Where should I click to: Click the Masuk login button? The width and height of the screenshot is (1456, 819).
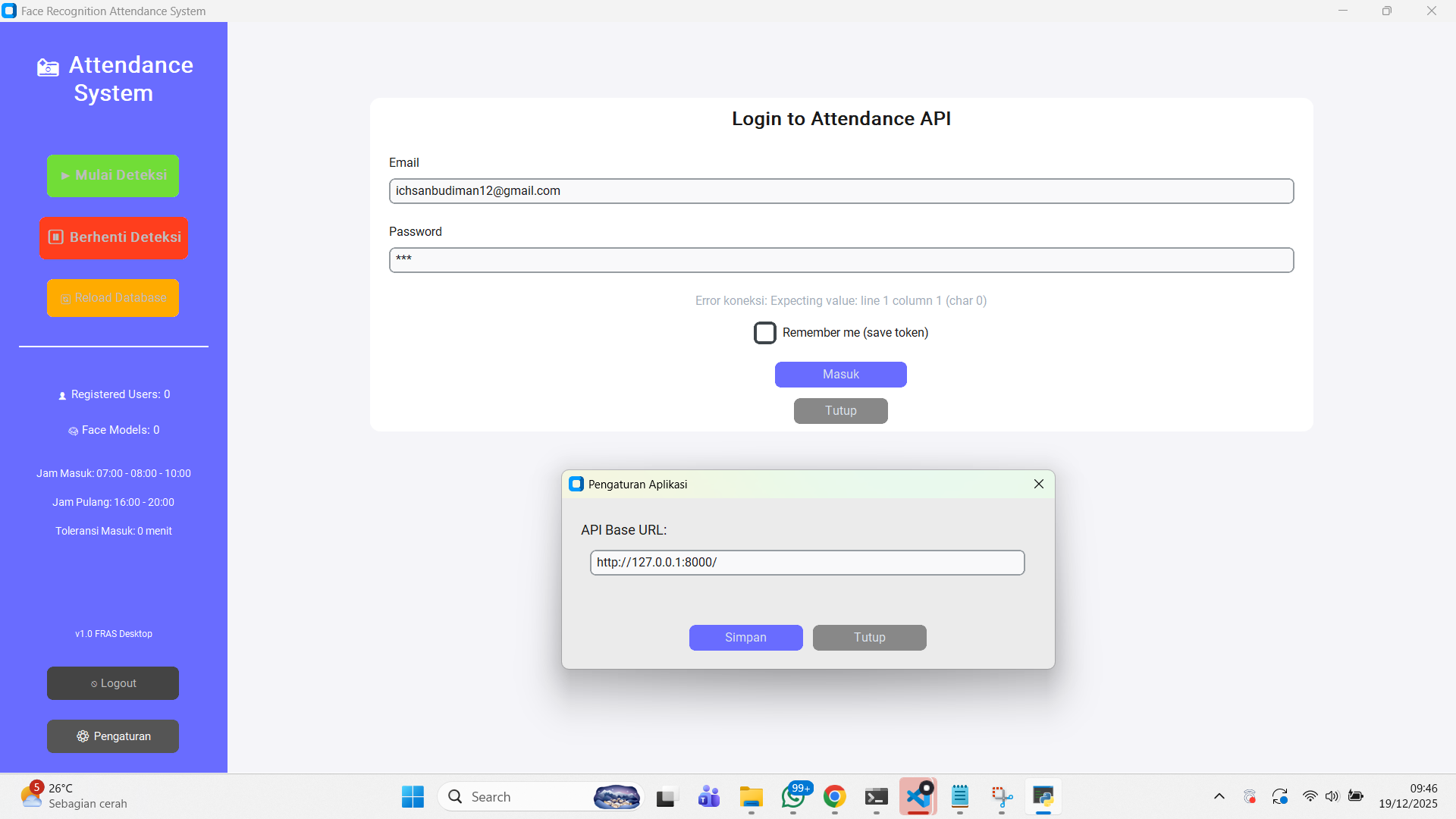840,375
